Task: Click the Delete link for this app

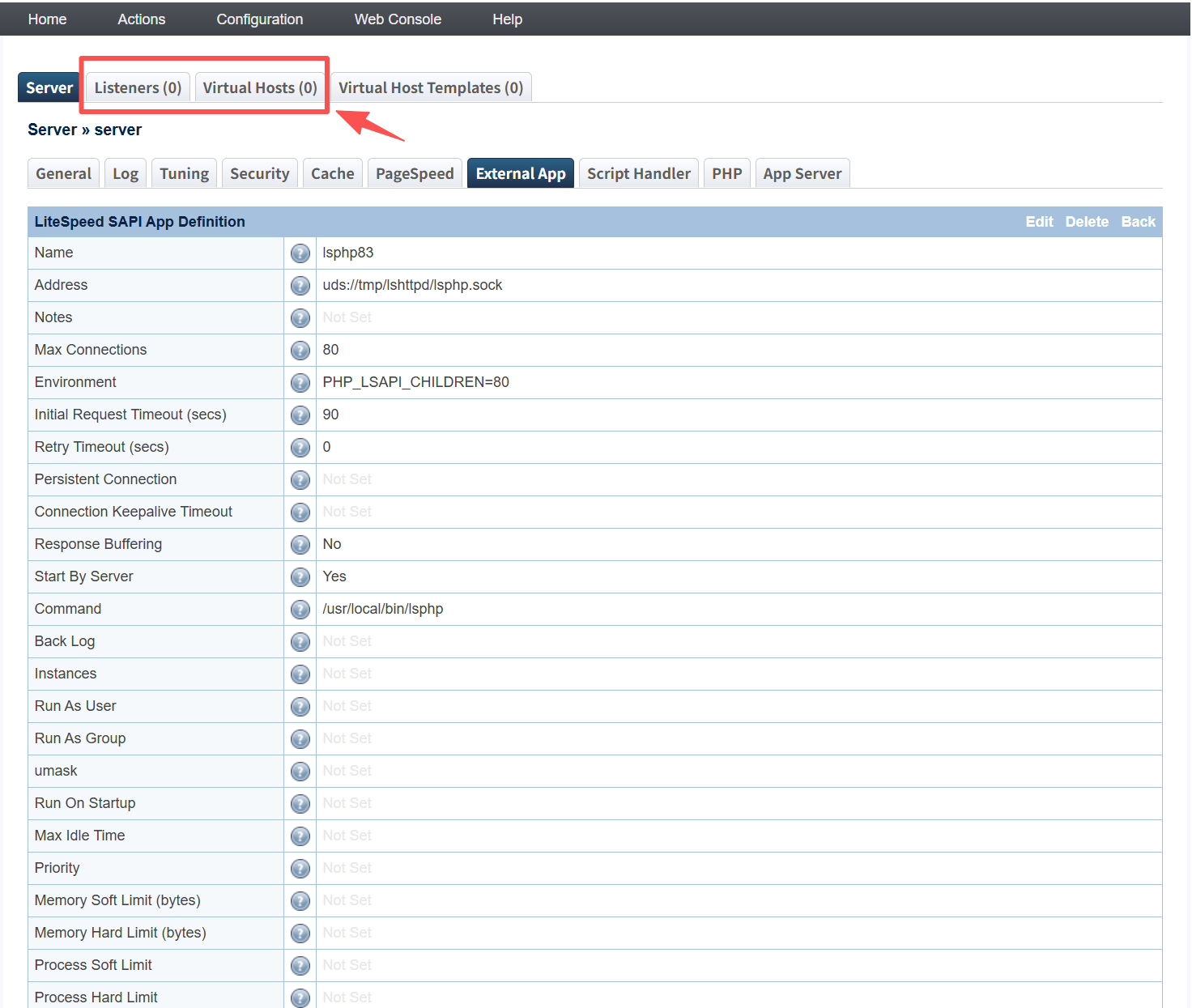Action: click(x=1087, y=222)
